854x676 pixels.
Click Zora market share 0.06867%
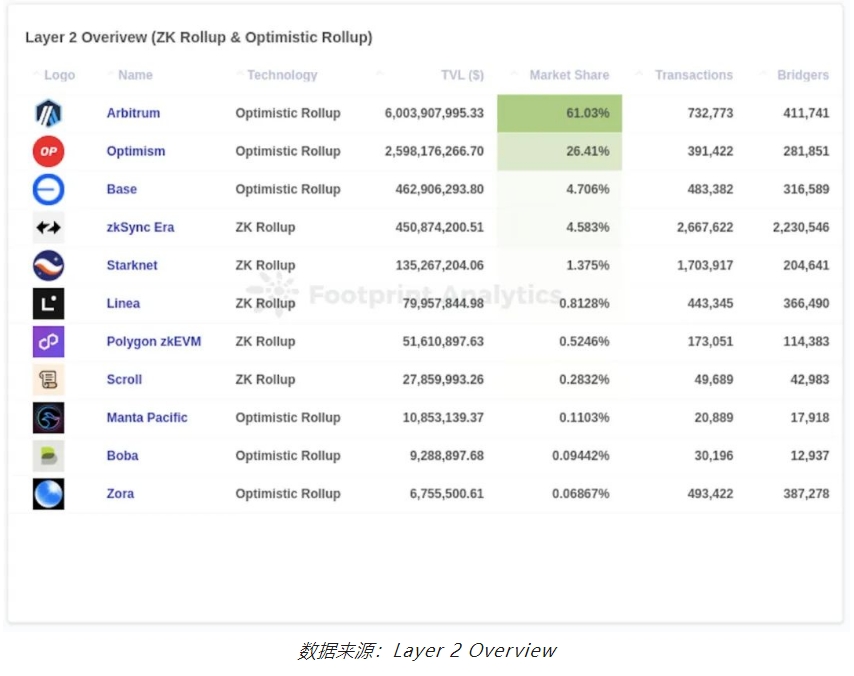581,494
